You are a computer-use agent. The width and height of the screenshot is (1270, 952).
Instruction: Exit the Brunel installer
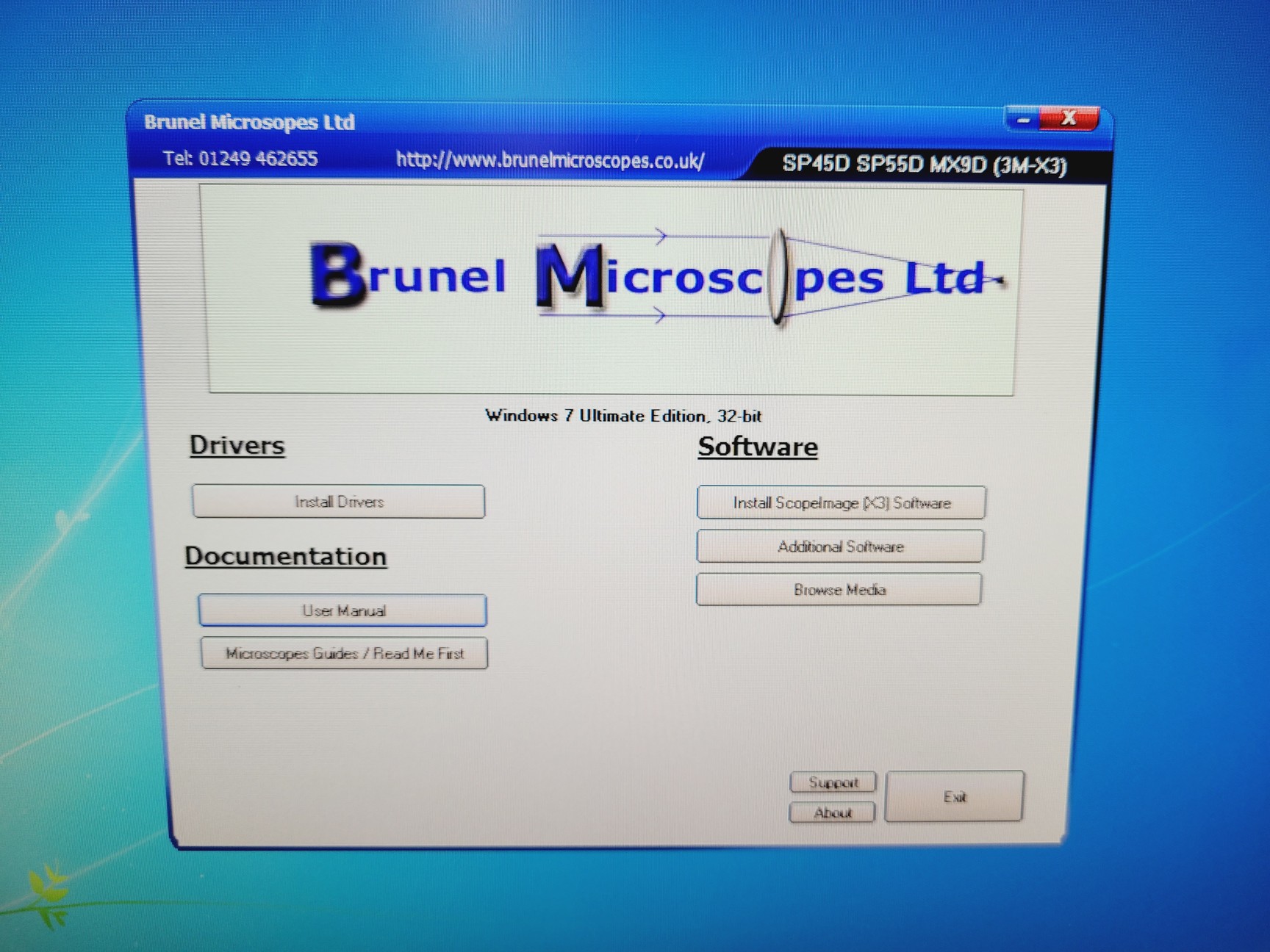pos(954,796)
